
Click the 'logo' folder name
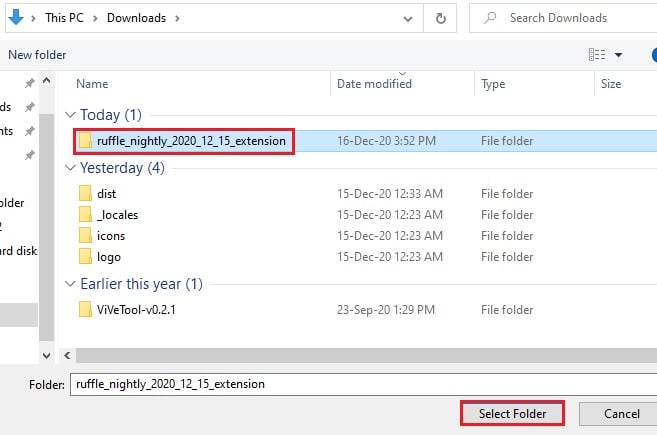pos(109,257)
